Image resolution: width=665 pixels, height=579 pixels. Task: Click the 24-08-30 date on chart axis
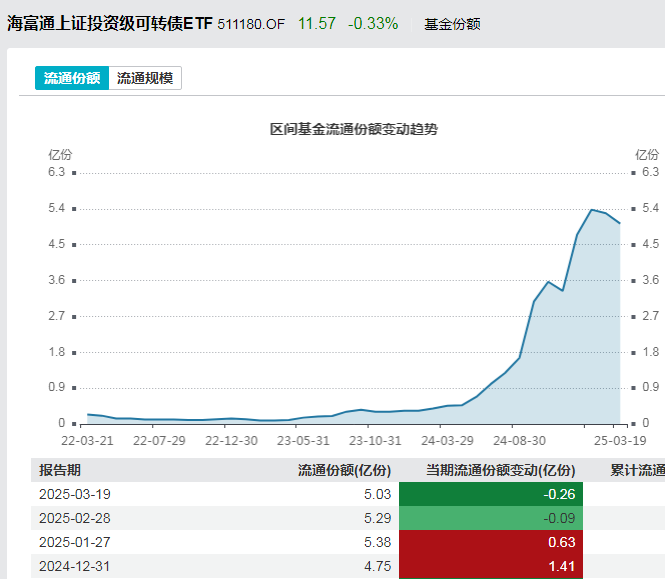[519, 439]
